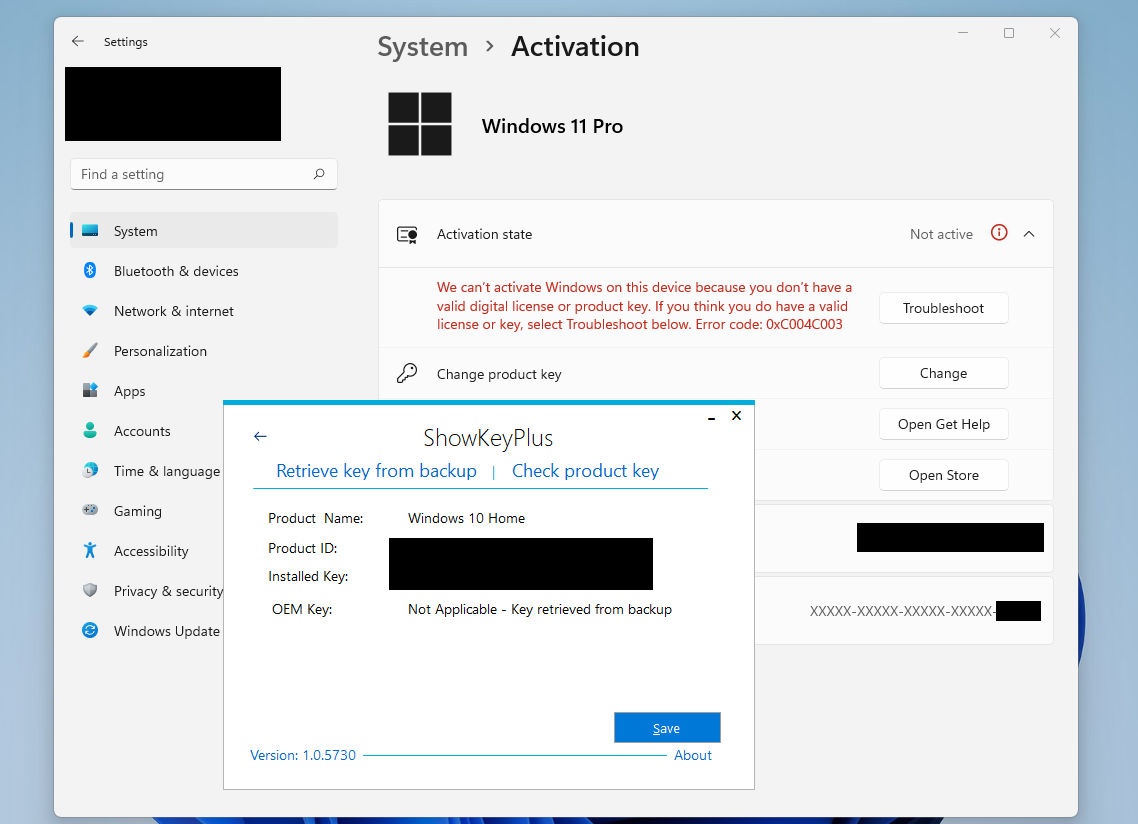This screenshot has height=824, width=1138.
Task: Click the Windows logo beside Windows 11 Pro
Action: 419,124
